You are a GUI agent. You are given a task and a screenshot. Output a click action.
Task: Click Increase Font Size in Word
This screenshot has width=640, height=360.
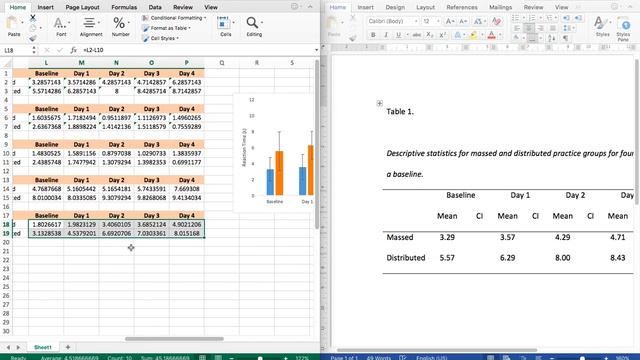pos(450,21)
